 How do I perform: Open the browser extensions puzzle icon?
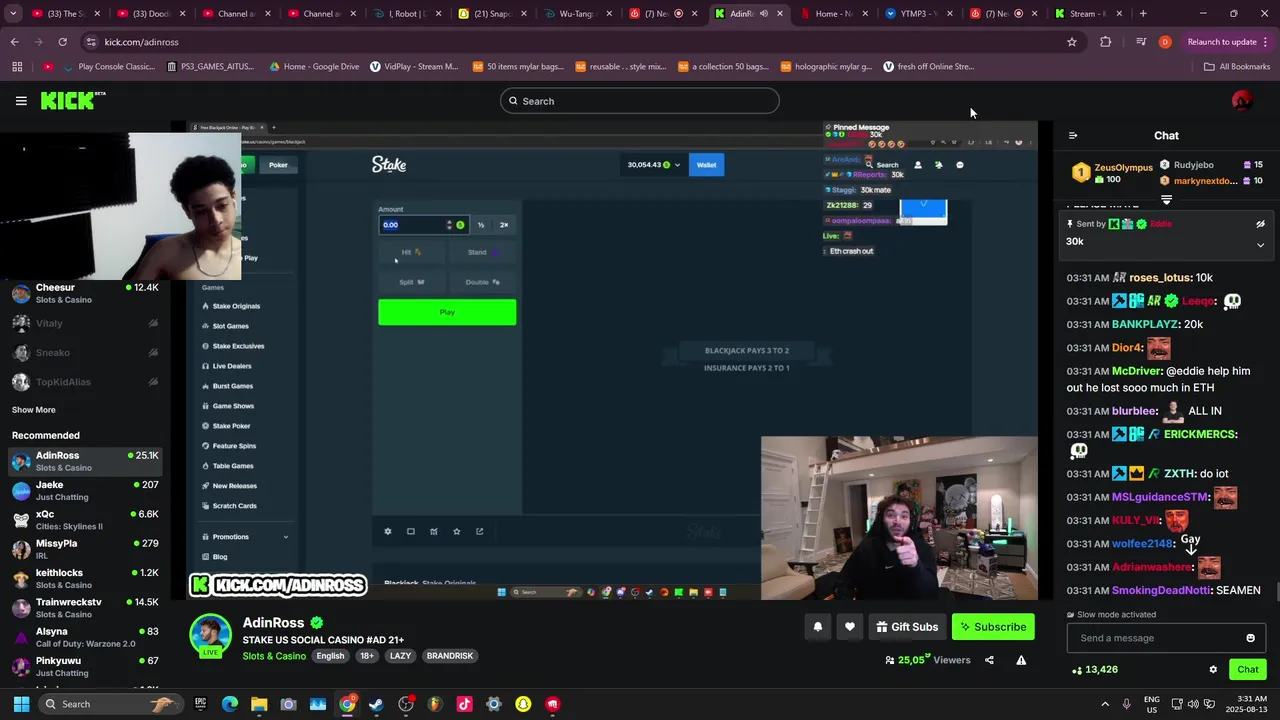(x=1105, y=42)
